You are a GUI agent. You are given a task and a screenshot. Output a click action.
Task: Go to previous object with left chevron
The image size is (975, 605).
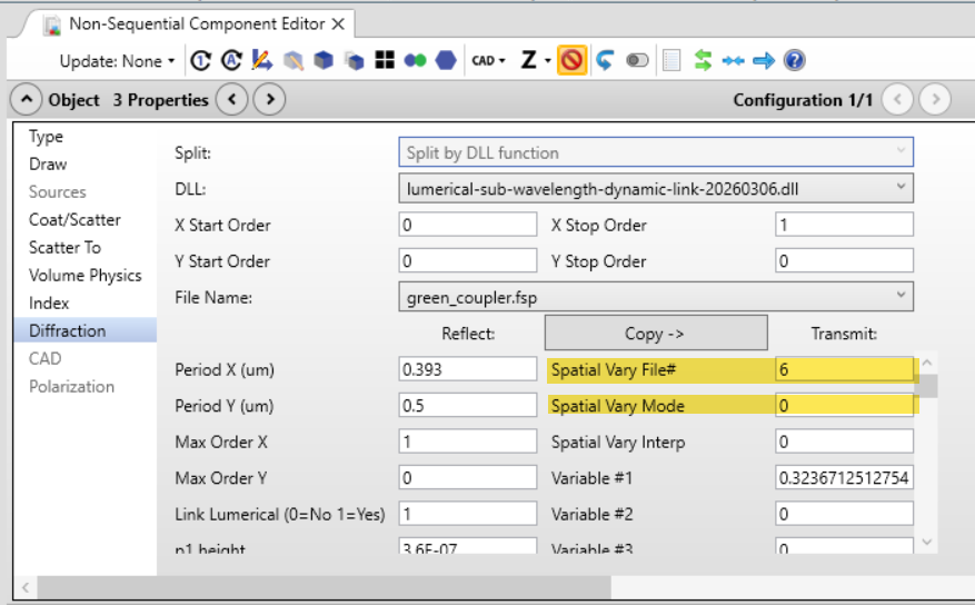click(x=232, y=99)
